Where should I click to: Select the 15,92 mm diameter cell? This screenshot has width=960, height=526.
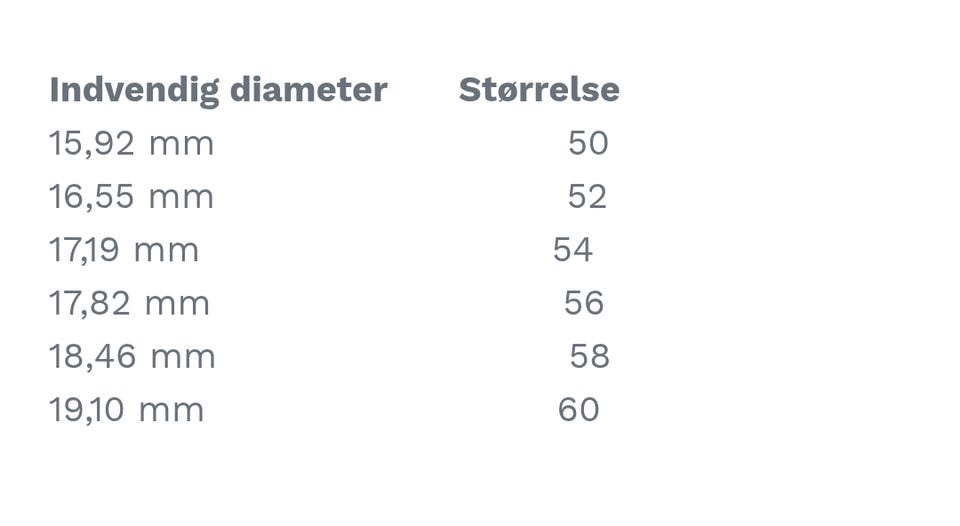tap(131, 144)
